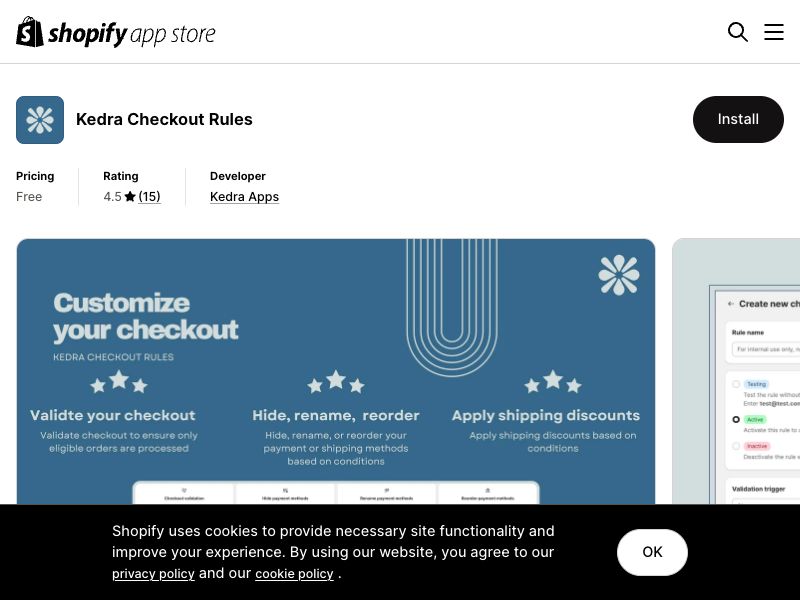The width and height of the screenshot is (800, 600).
Task: Select the Active rule status radio button
Action: click(737, 420)
